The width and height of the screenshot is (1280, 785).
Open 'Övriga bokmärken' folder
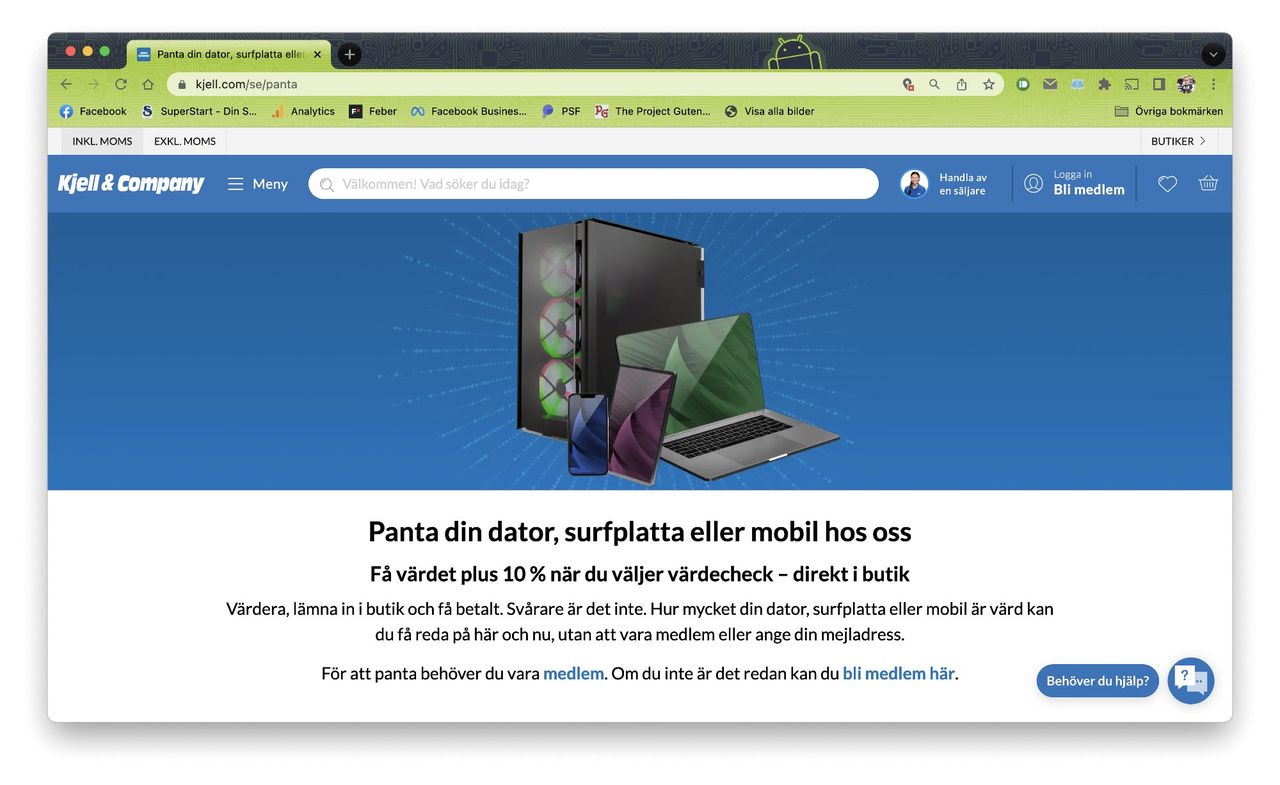[x=1168, y=111]
